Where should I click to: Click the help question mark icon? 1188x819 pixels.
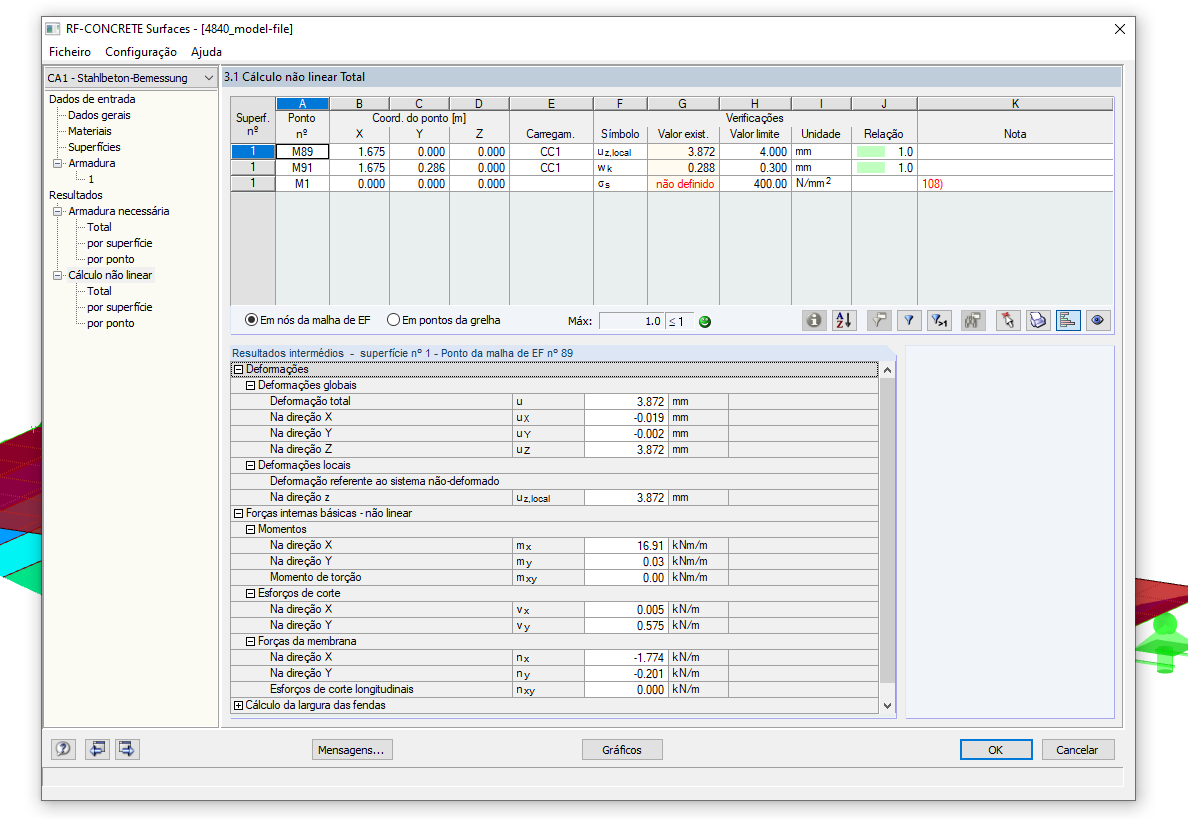pos(64,749)
